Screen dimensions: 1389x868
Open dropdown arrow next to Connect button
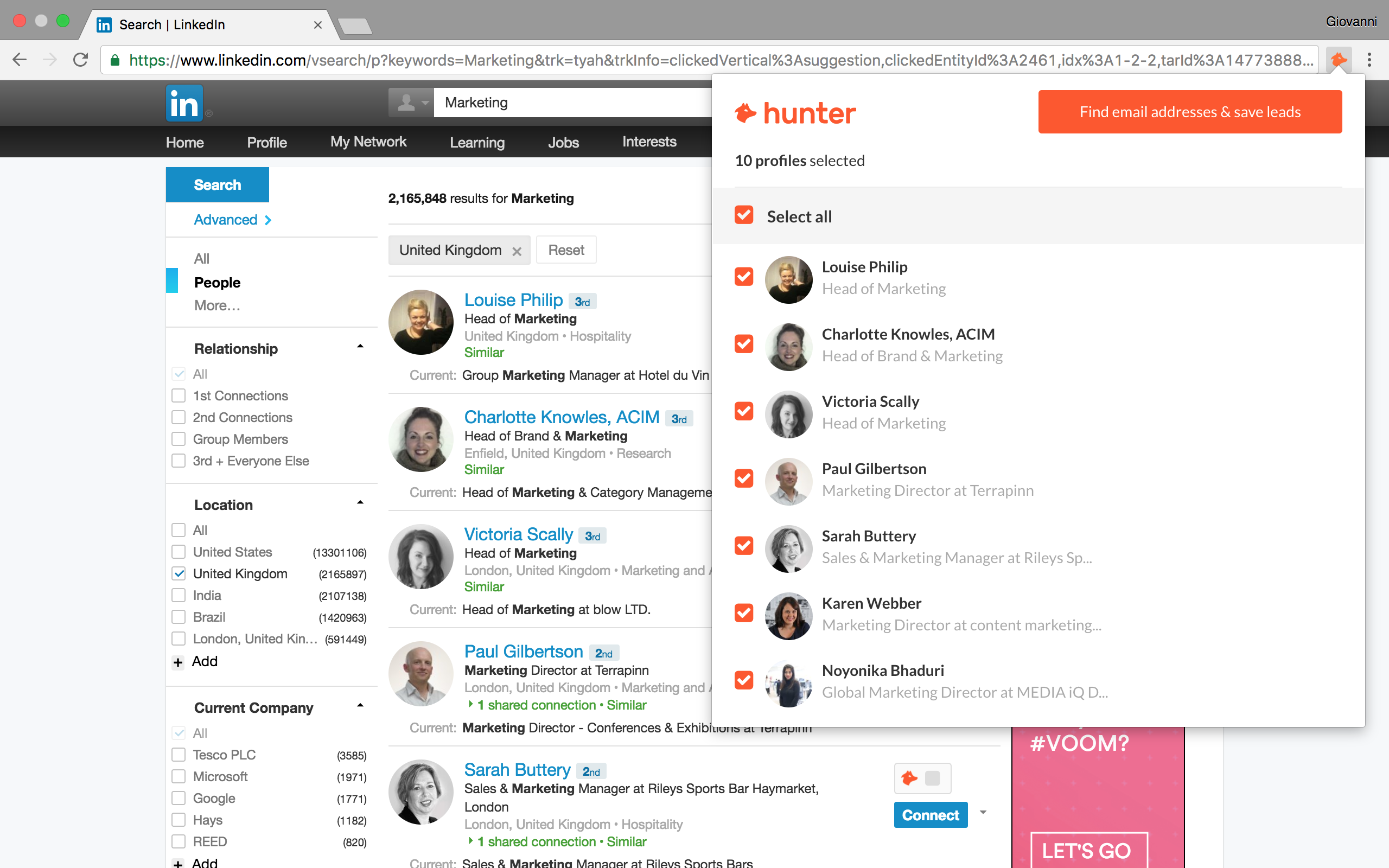983,812
